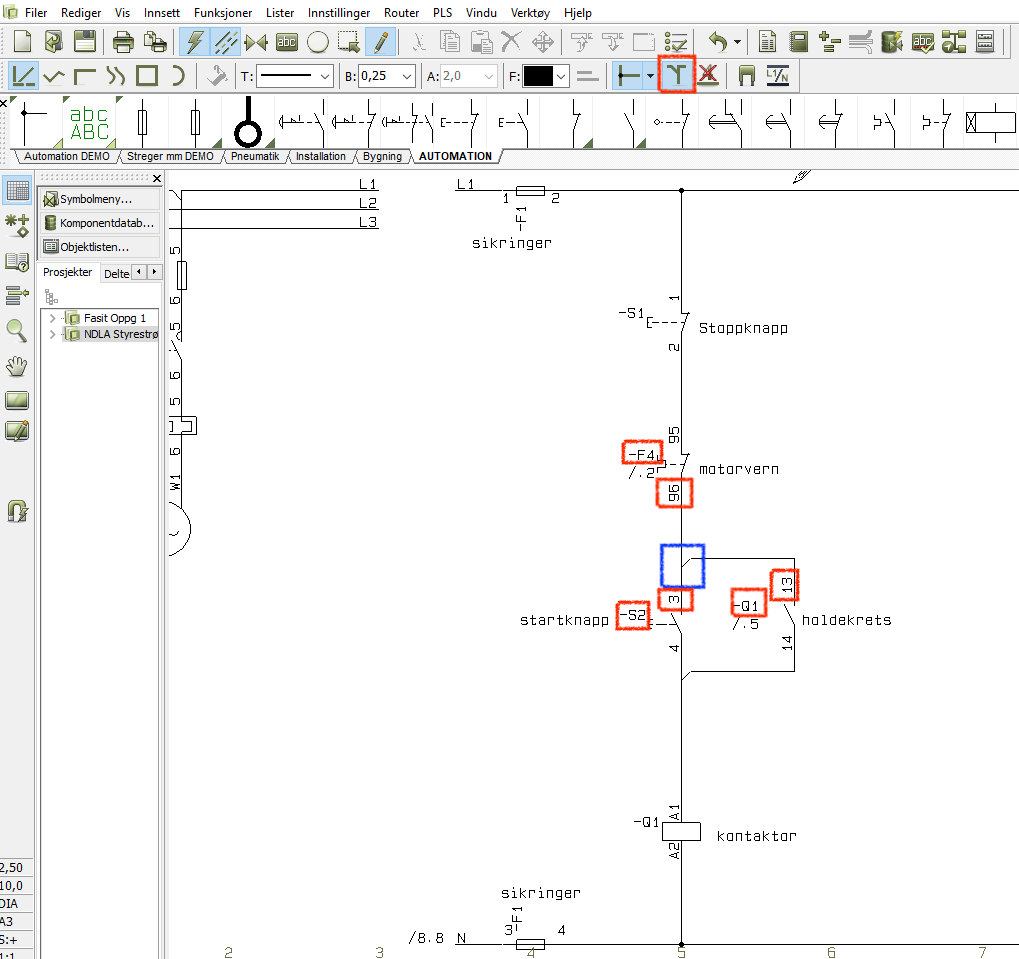
Task: Switch to the Prosjekter panel tab
Action: click(x=68, y=272)
